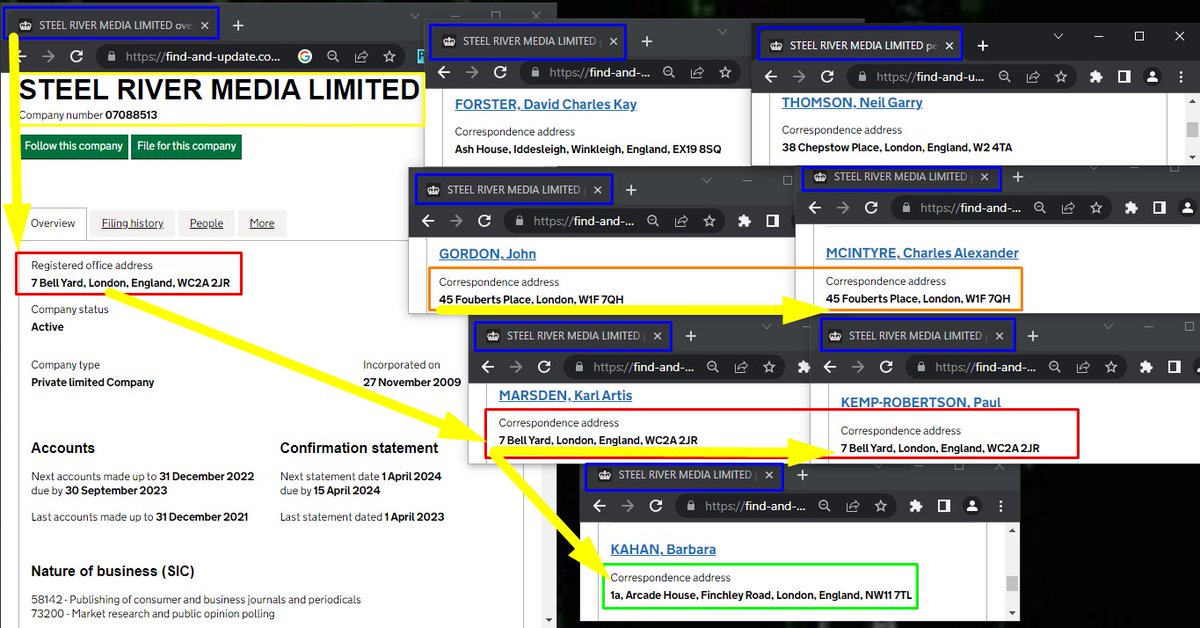Open KAHAN, Barbara officer link
Viewport: 1200px width, 628px height.
pyautogui.click(x=663, y=549)
